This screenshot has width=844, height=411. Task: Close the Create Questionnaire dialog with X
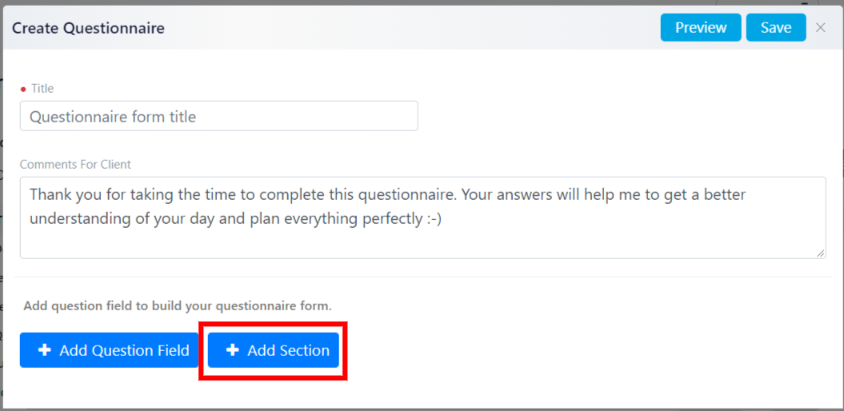pos(820,27)
